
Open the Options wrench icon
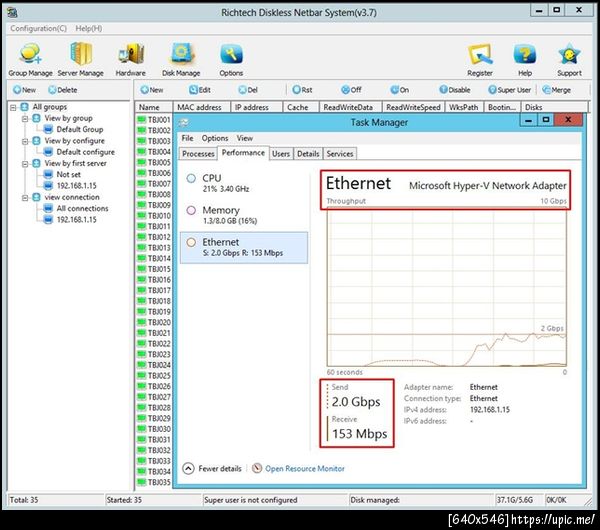[x=231, y=59]
